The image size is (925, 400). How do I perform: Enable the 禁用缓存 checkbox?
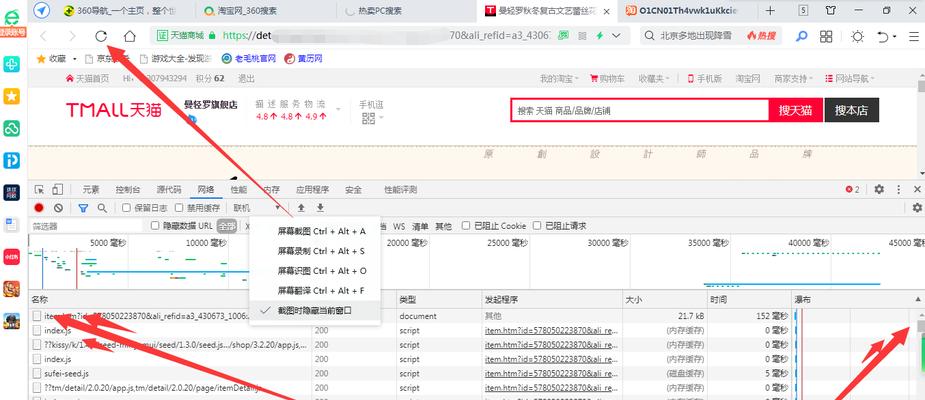pyautogui.click(x=179, y=208)
